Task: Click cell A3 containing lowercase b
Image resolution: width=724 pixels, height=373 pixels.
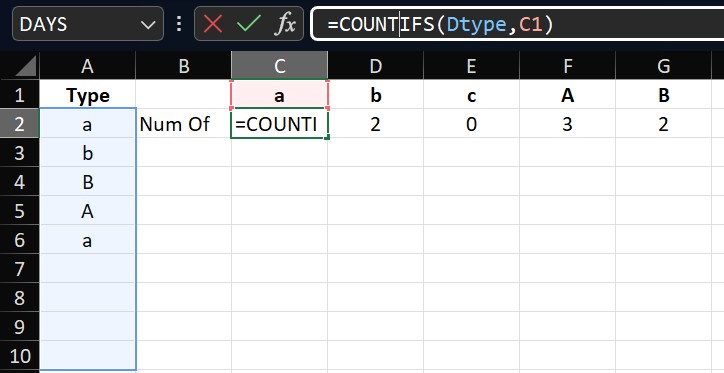Action: point(87,153)
